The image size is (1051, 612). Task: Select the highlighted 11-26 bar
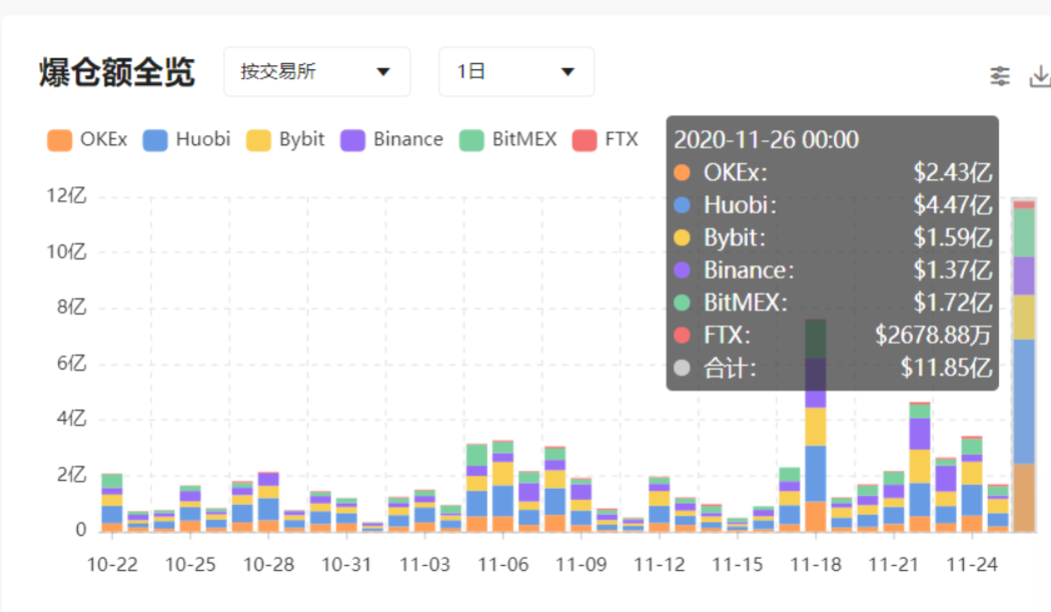[x=1024, y=366]
